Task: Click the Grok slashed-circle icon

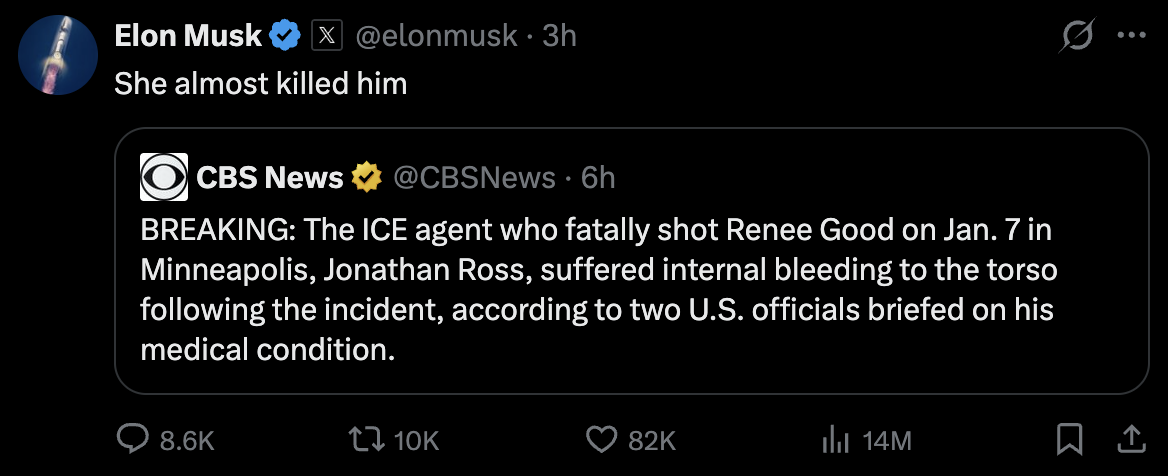Action: click(1080, 37)
